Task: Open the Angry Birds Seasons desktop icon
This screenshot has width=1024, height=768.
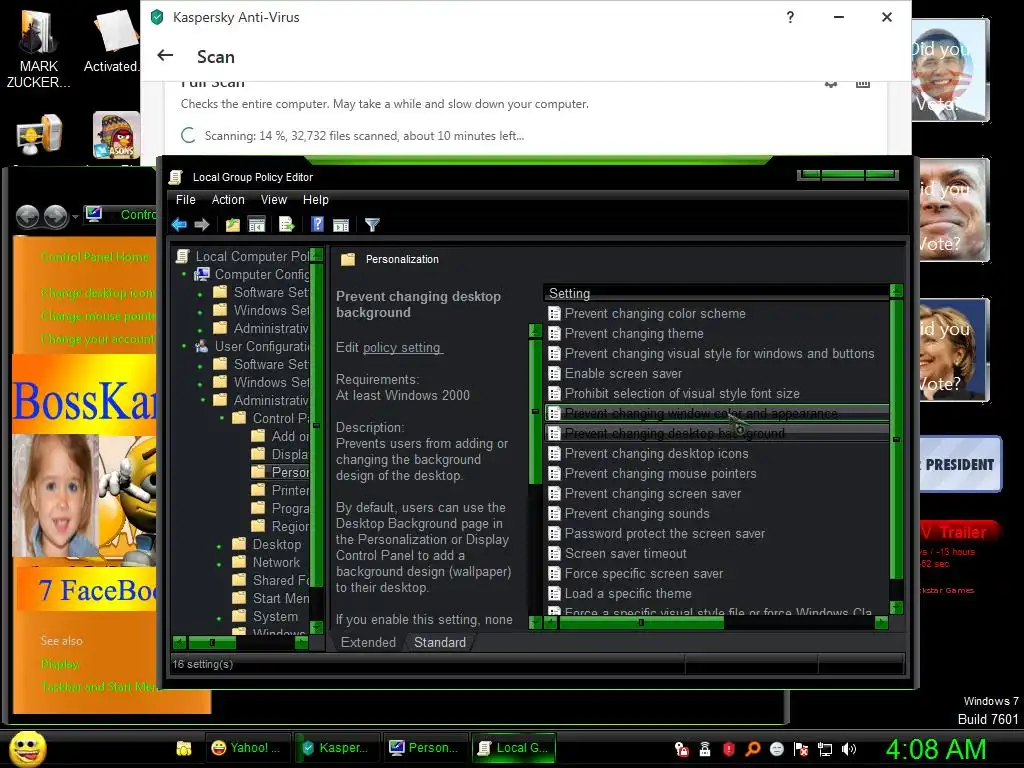Action: (116, 135)
